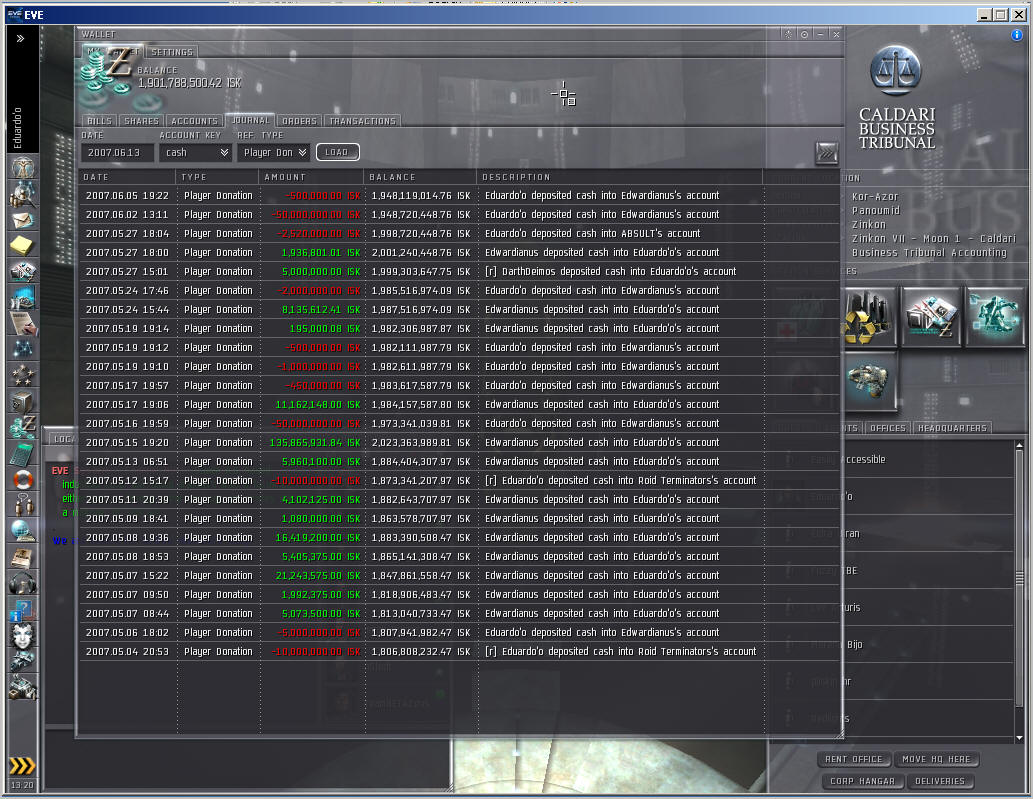This screenshot has width=1033, height=799.
Task: Click the blue info icon top right
Action: (x=1017, y=35)
